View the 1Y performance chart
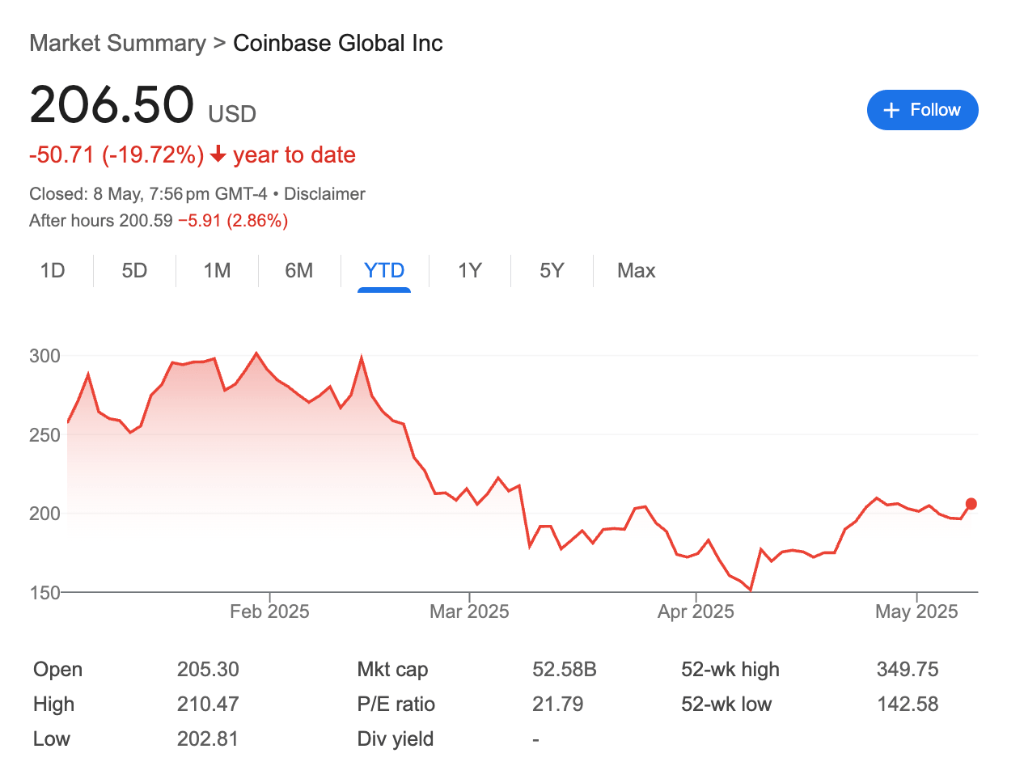Viewport: 1024px width, 773px height. click(x=469, y=271)
